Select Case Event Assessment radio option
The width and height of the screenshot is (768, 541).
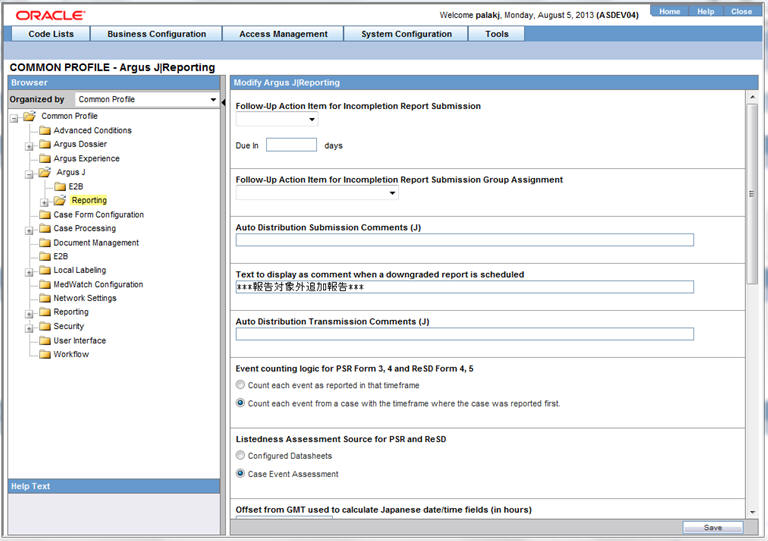240,473
